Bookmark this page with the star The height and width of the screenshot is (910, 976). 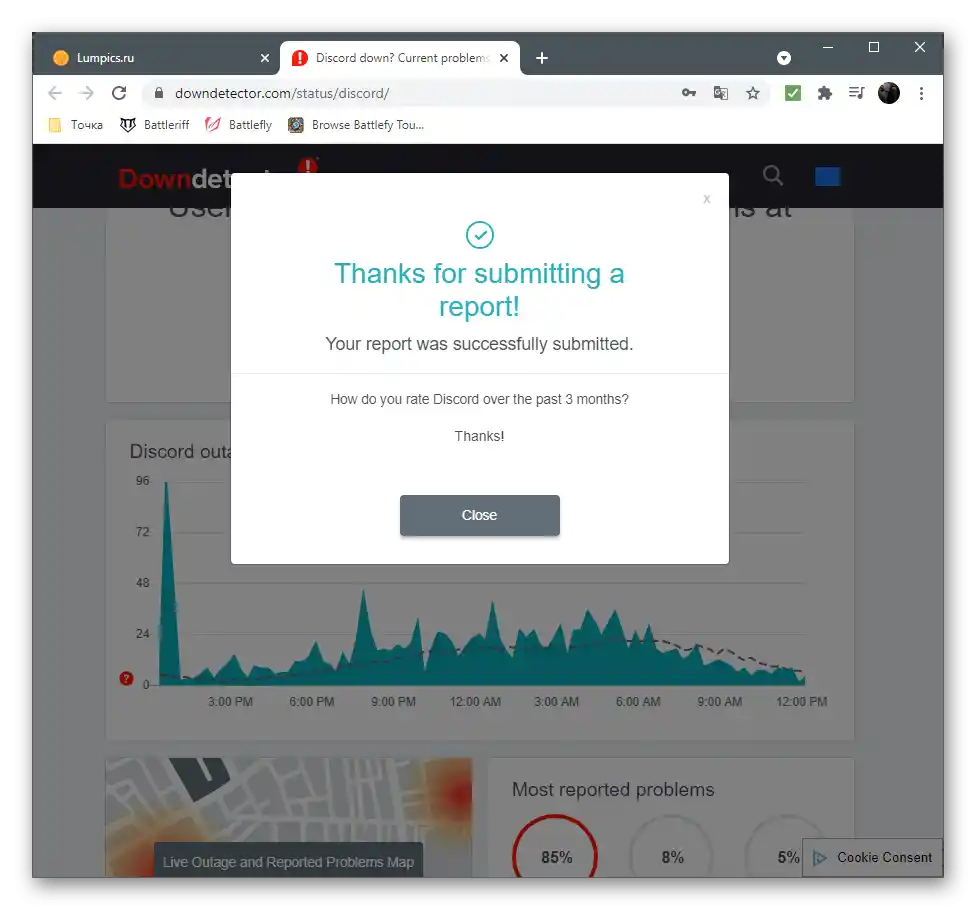point(753,93)
